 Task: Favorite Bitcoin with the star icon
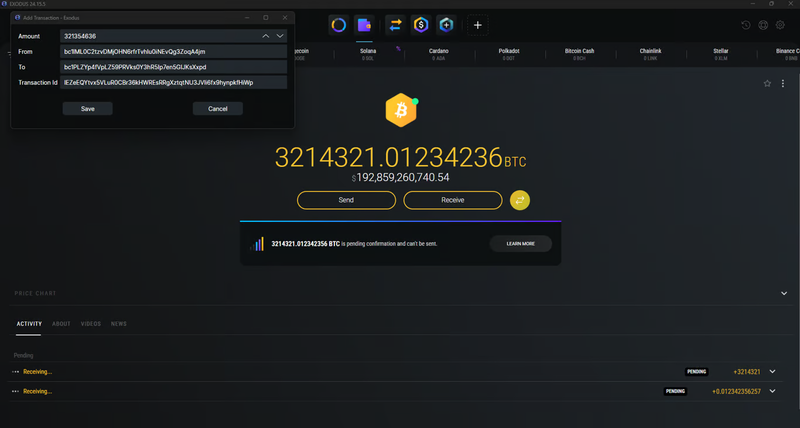click(x=767, y=83)
